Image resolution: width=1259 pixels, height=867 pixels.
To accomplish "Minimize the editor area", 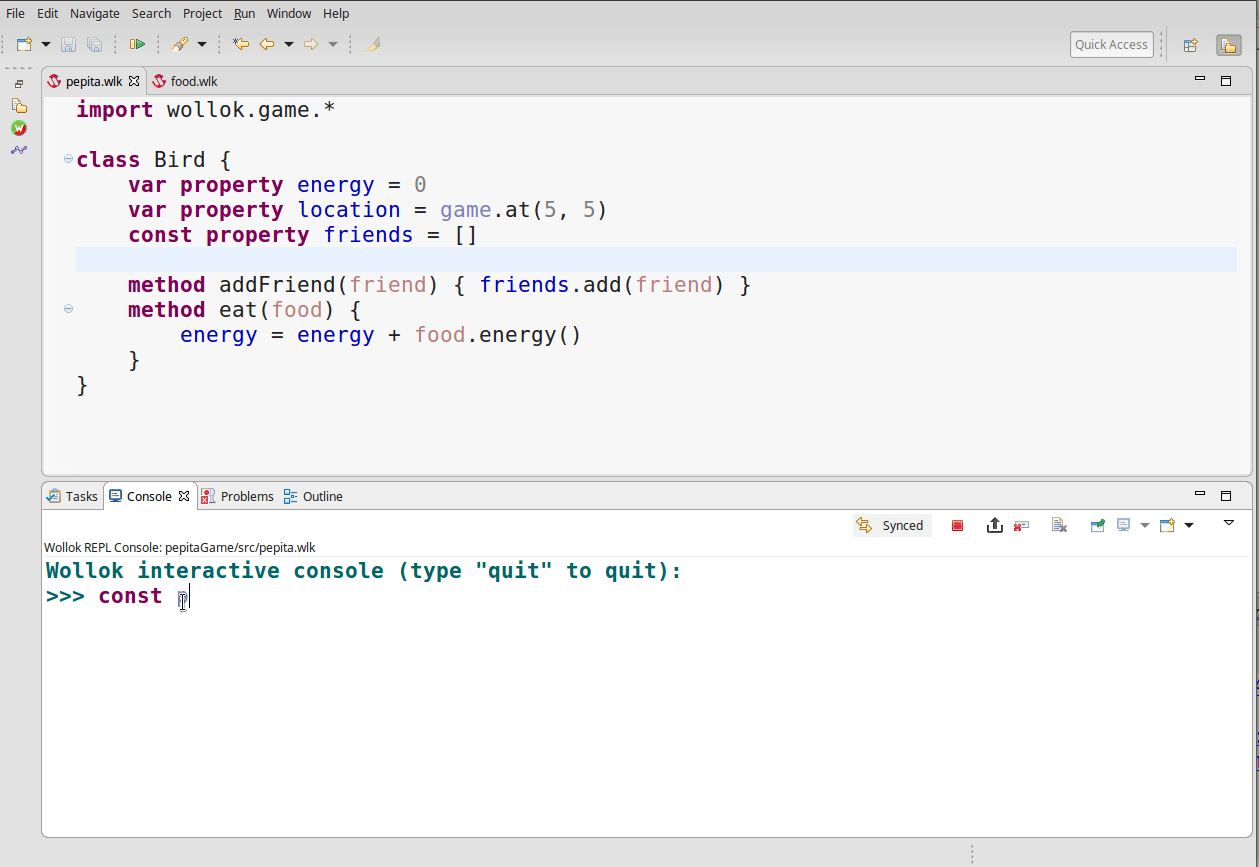I will pos(1201,79).
